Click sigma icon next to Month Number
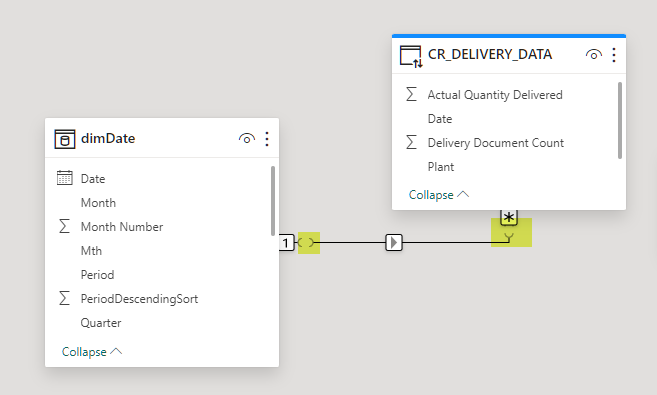Viewport: 657px width, 395px height. 64,226
